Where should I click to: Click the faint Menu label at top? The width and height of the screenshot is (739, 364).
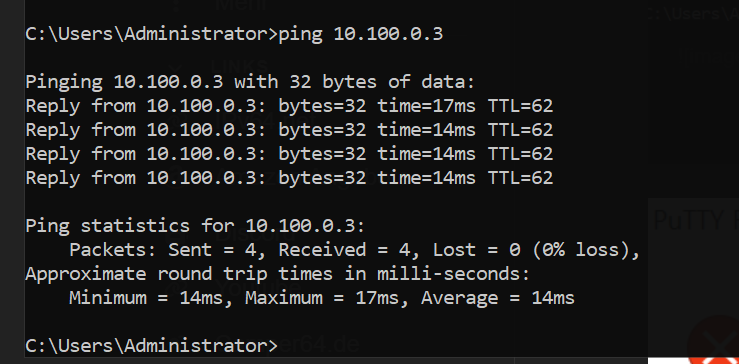pos(240,5)
